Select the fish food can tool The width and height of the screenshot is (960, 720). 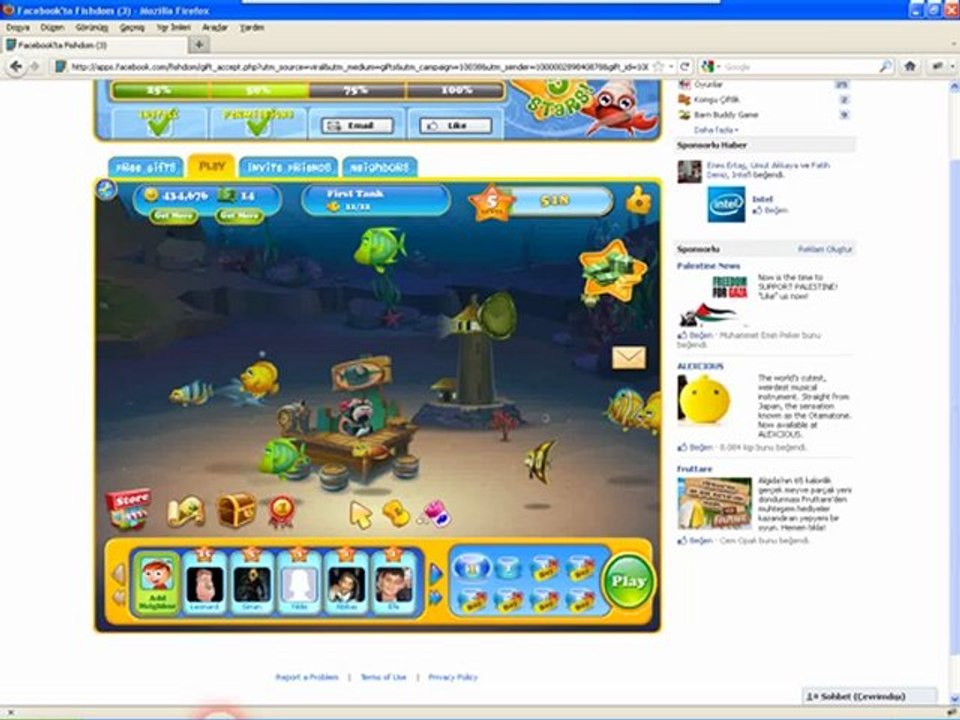[437, 514]
